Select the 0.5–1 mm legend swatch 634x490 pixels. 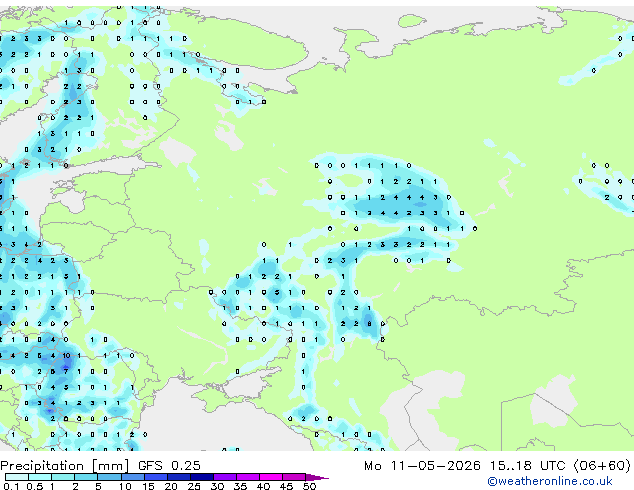click(40, 477)
